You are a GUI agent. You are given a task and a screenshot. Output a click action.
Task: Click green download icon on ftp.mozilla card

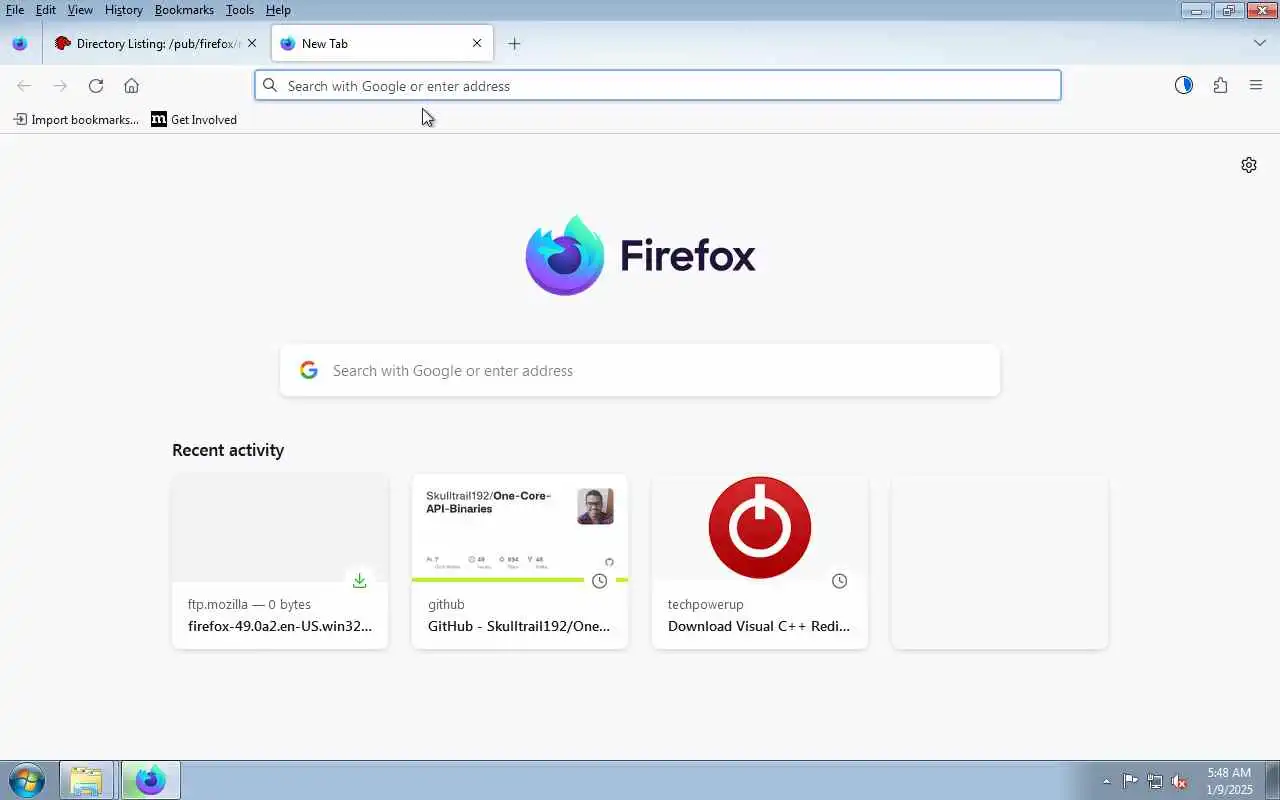(360, 581)
